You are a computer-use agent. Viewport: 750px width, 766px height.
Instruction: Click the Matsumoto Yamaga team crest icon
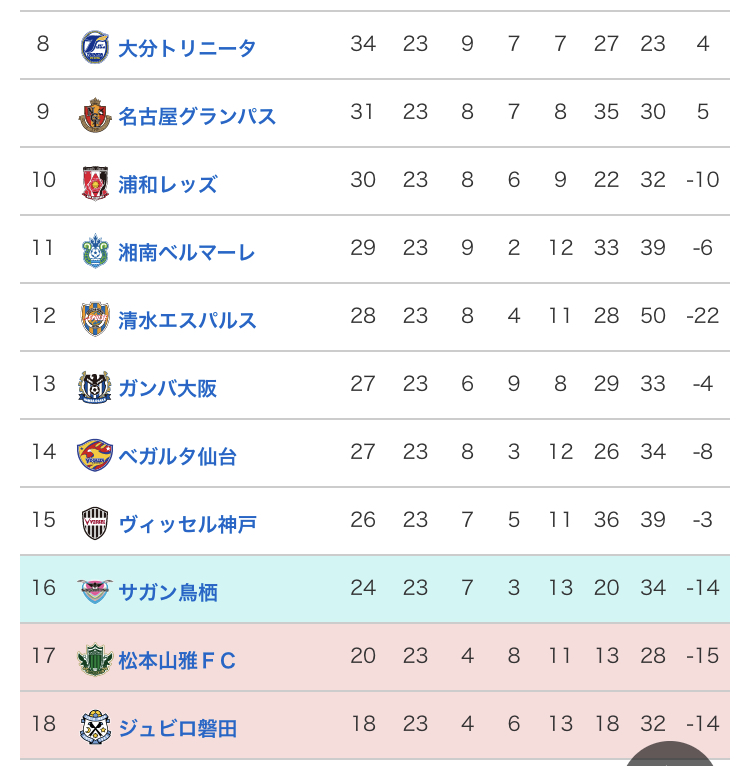click(95, 659)
